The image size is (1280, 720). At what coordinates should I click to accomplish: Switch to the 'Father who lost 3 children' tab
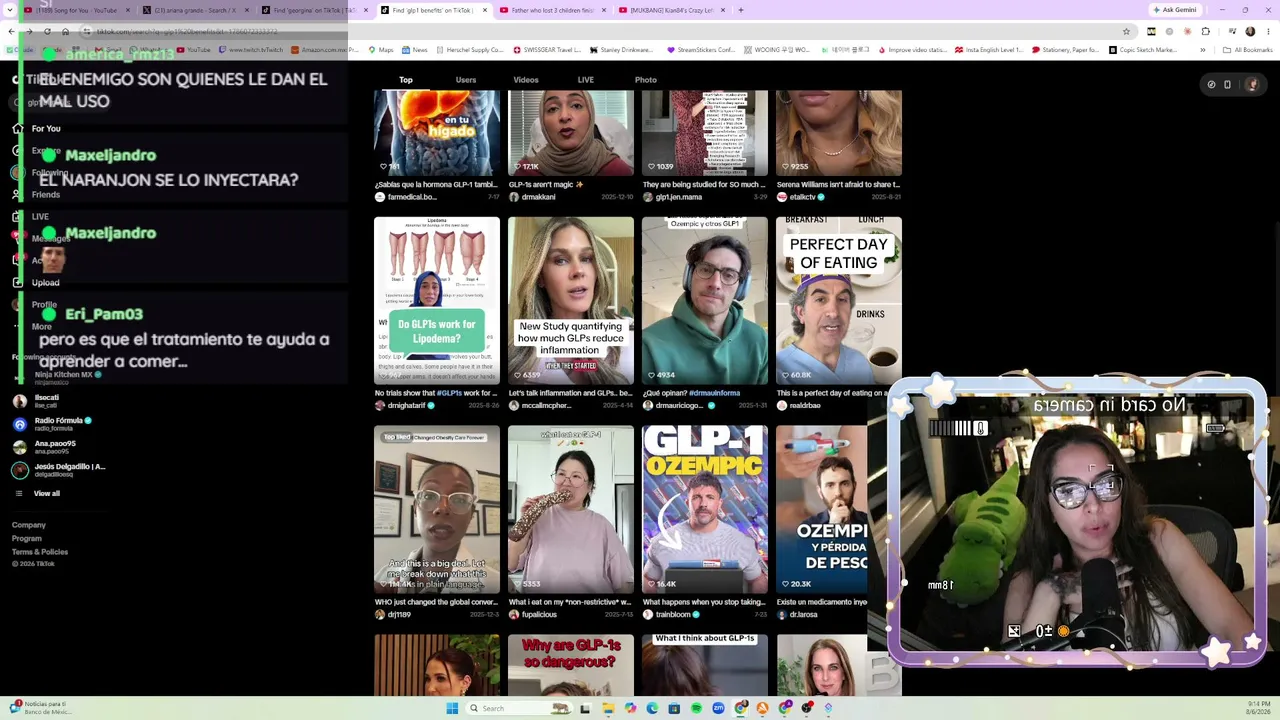(552, 10)
